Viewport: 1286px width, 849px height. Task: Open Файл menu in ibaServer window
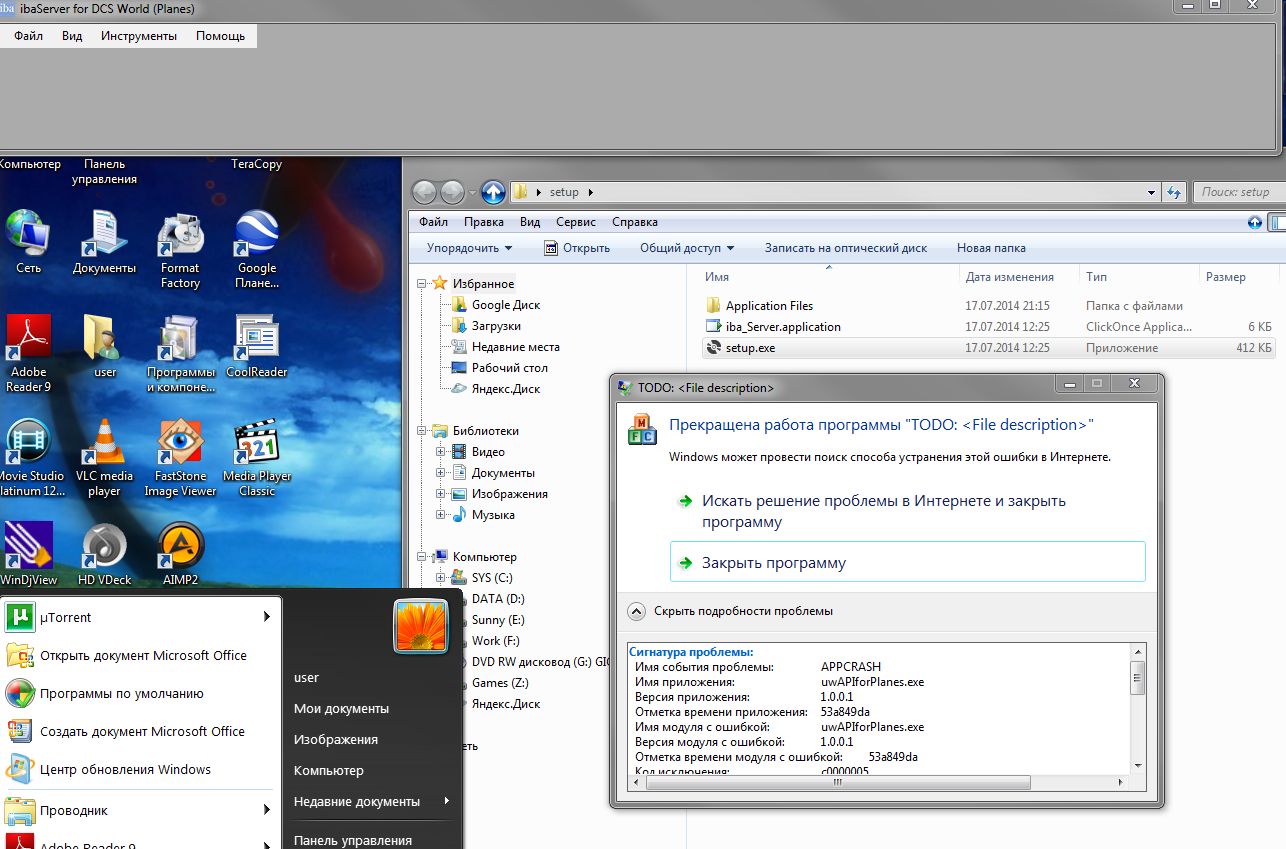(28, 36)
